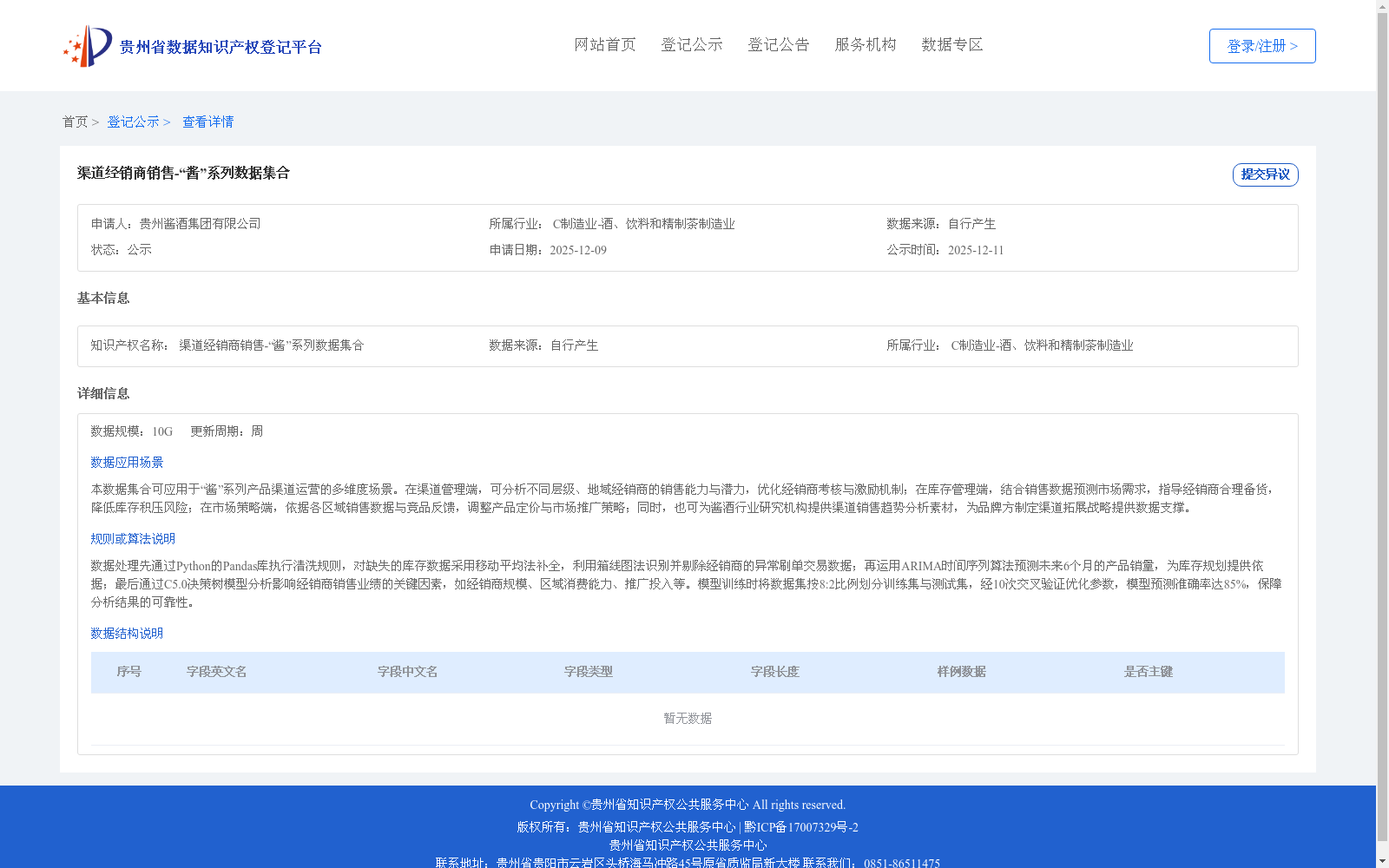Image resolution: width=1389 pixels, height=868 pixels.
Task: Click application date 2025-12-09
Action: pyautogui.click(x=578, y=250)
